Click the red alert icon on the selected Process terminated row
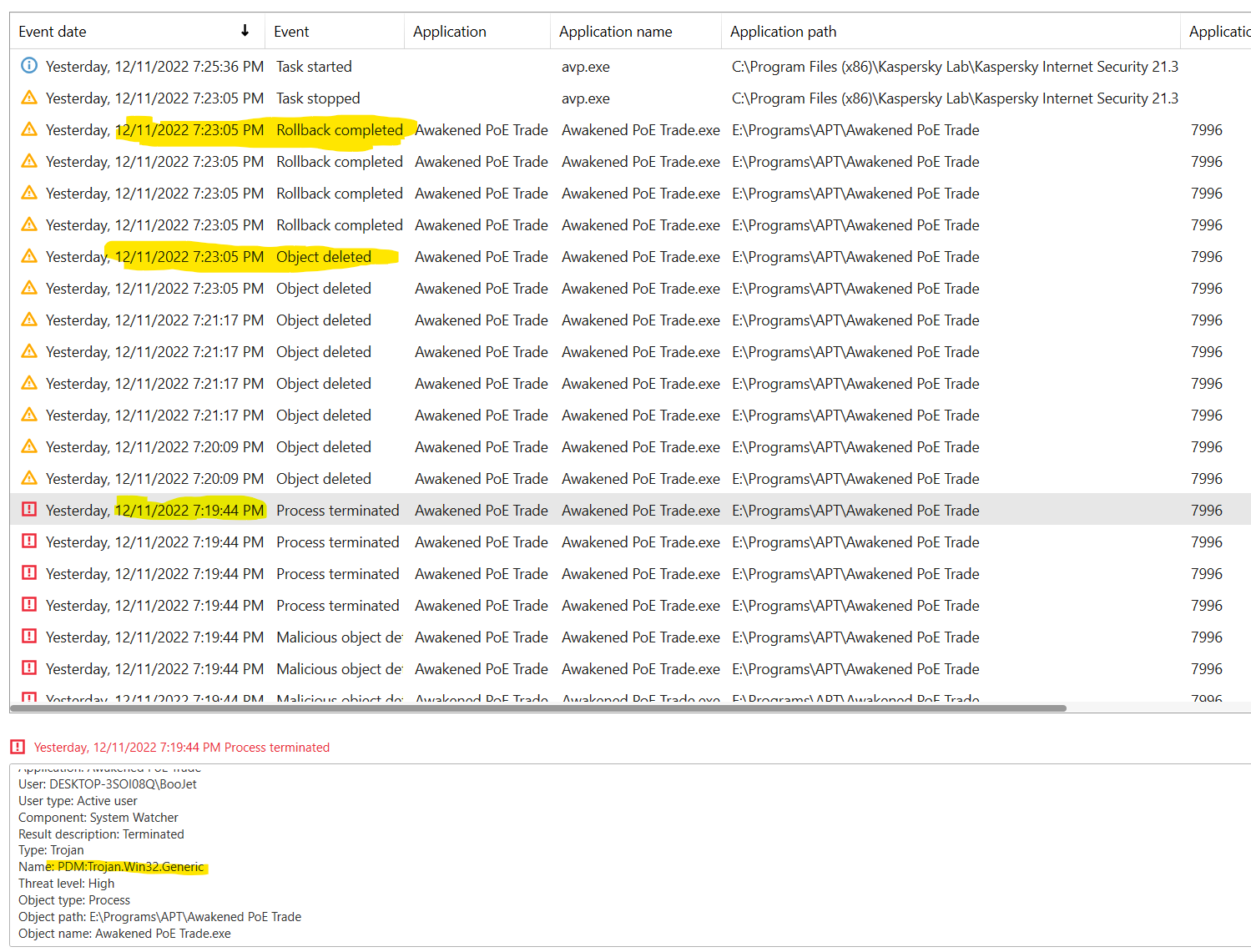1251x952 pixels. pos(28,509)
